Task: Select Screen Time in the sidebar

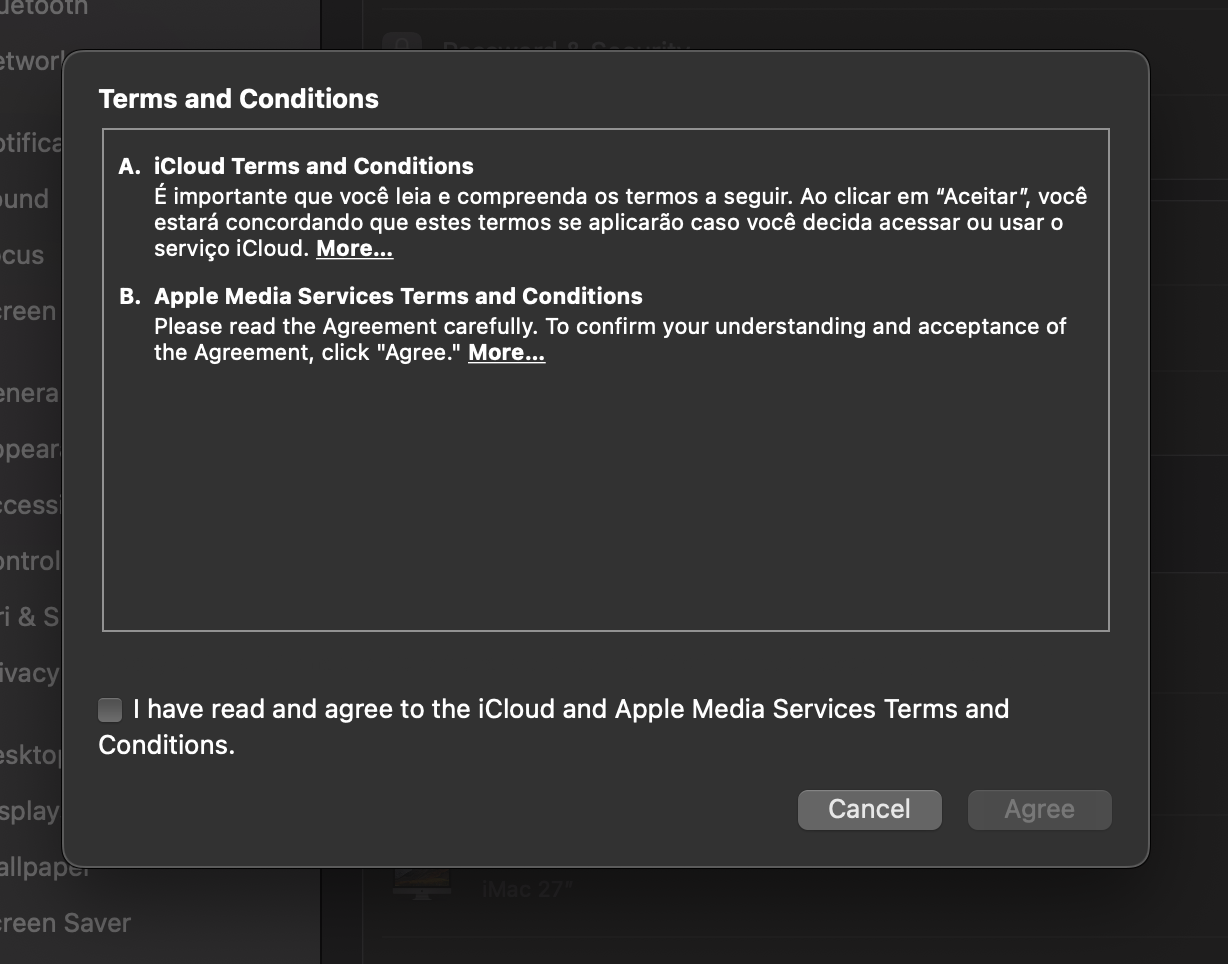Action: (x=28, y=311)
